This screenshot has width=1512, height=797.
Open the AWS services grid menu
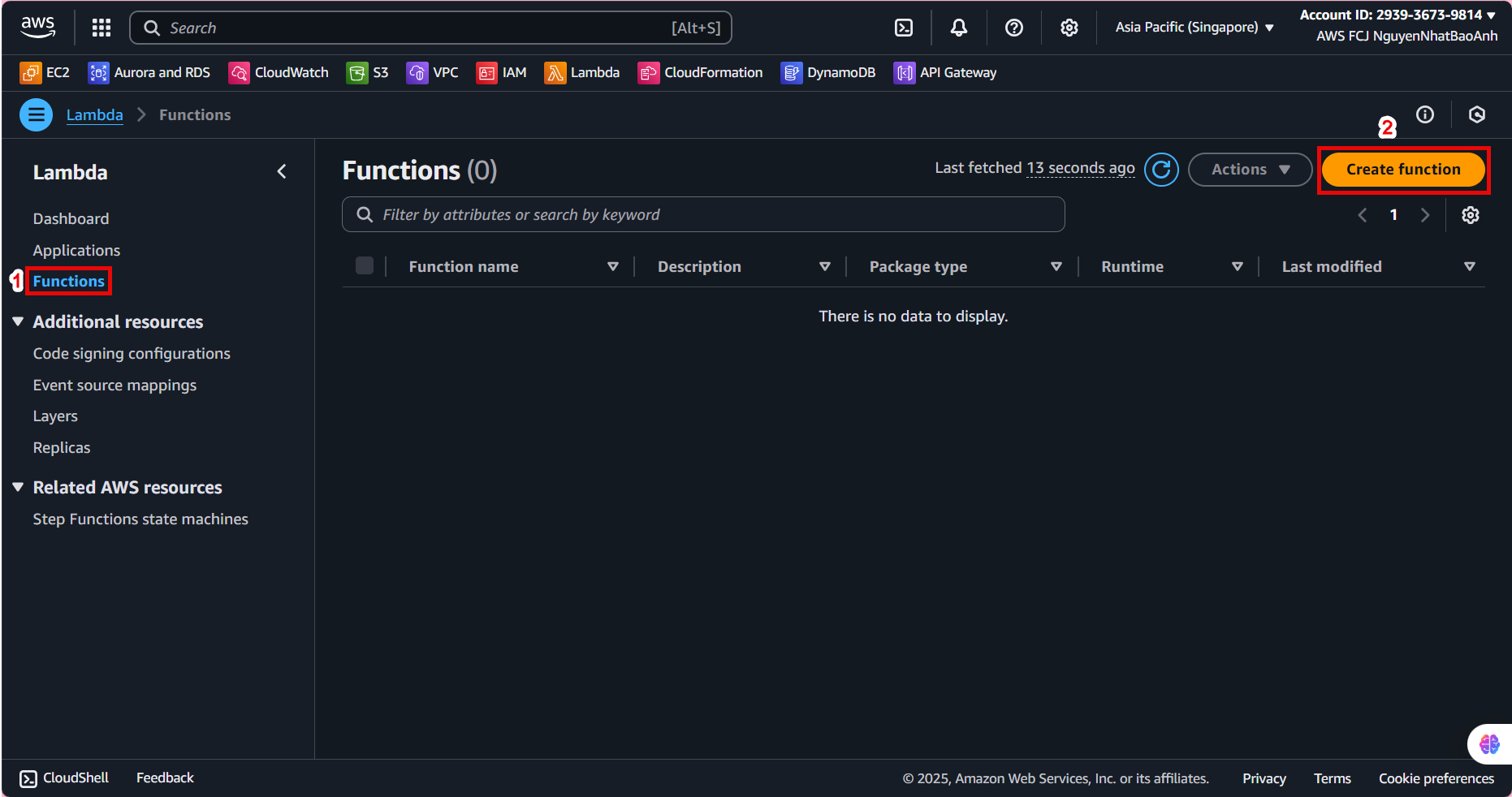pos(101,28)
